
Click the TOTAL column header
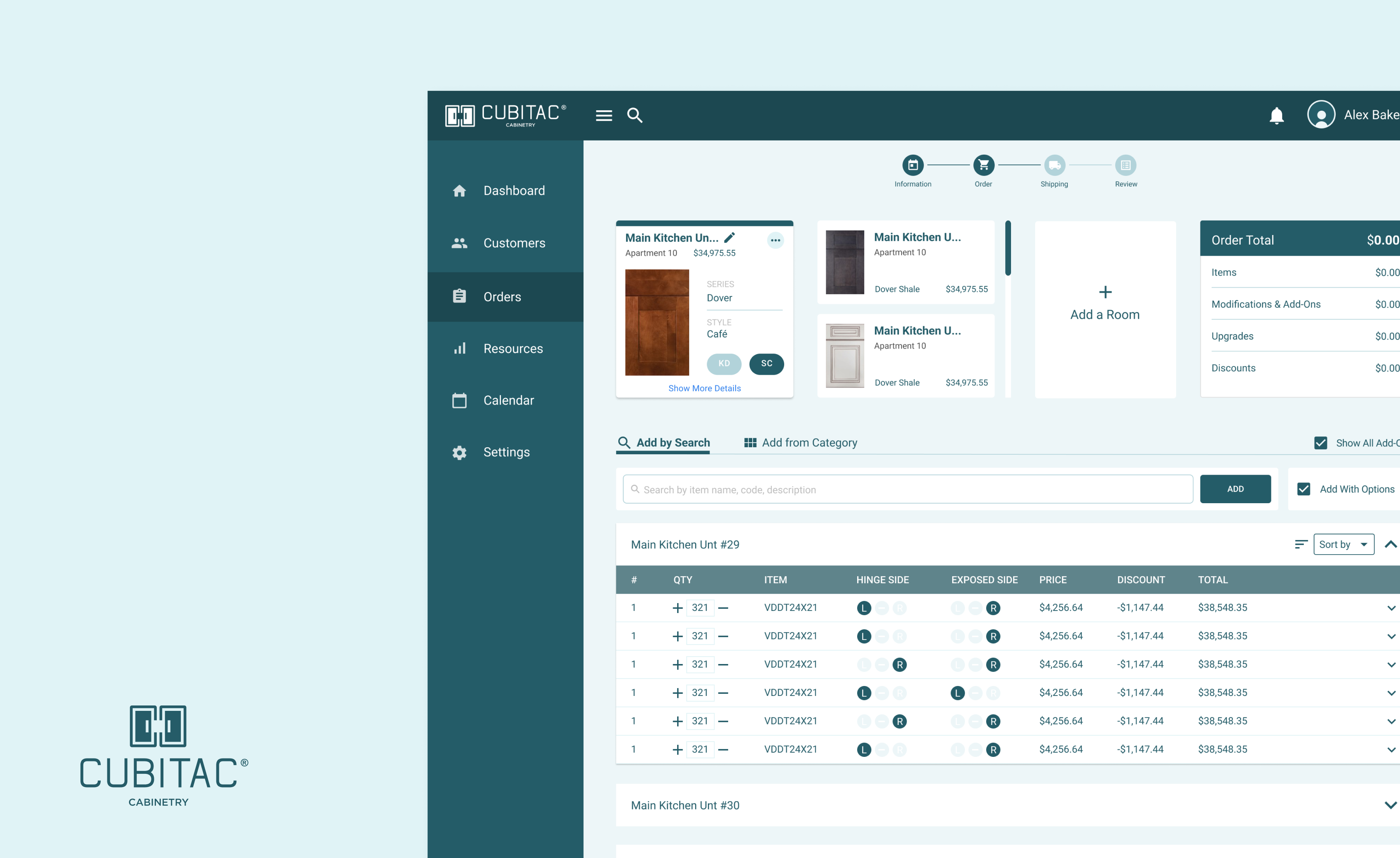[1213, 580]
